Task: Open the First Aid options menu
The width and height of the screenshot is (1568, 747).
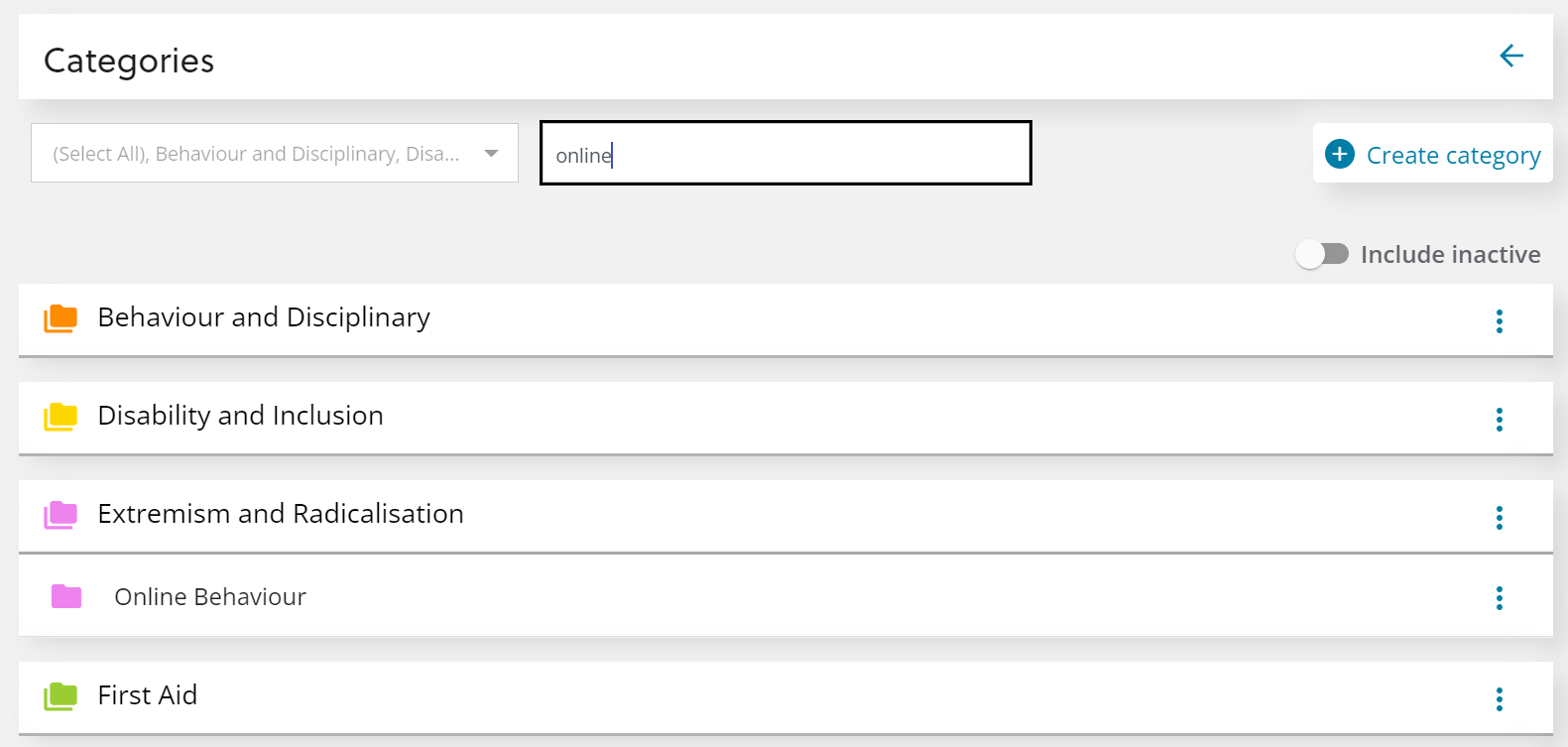Action: (x=1500, y=697)
